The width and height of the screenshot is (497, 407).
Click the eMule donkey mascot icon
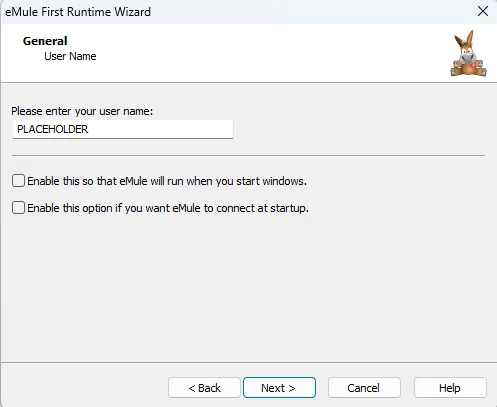[468, 54]
